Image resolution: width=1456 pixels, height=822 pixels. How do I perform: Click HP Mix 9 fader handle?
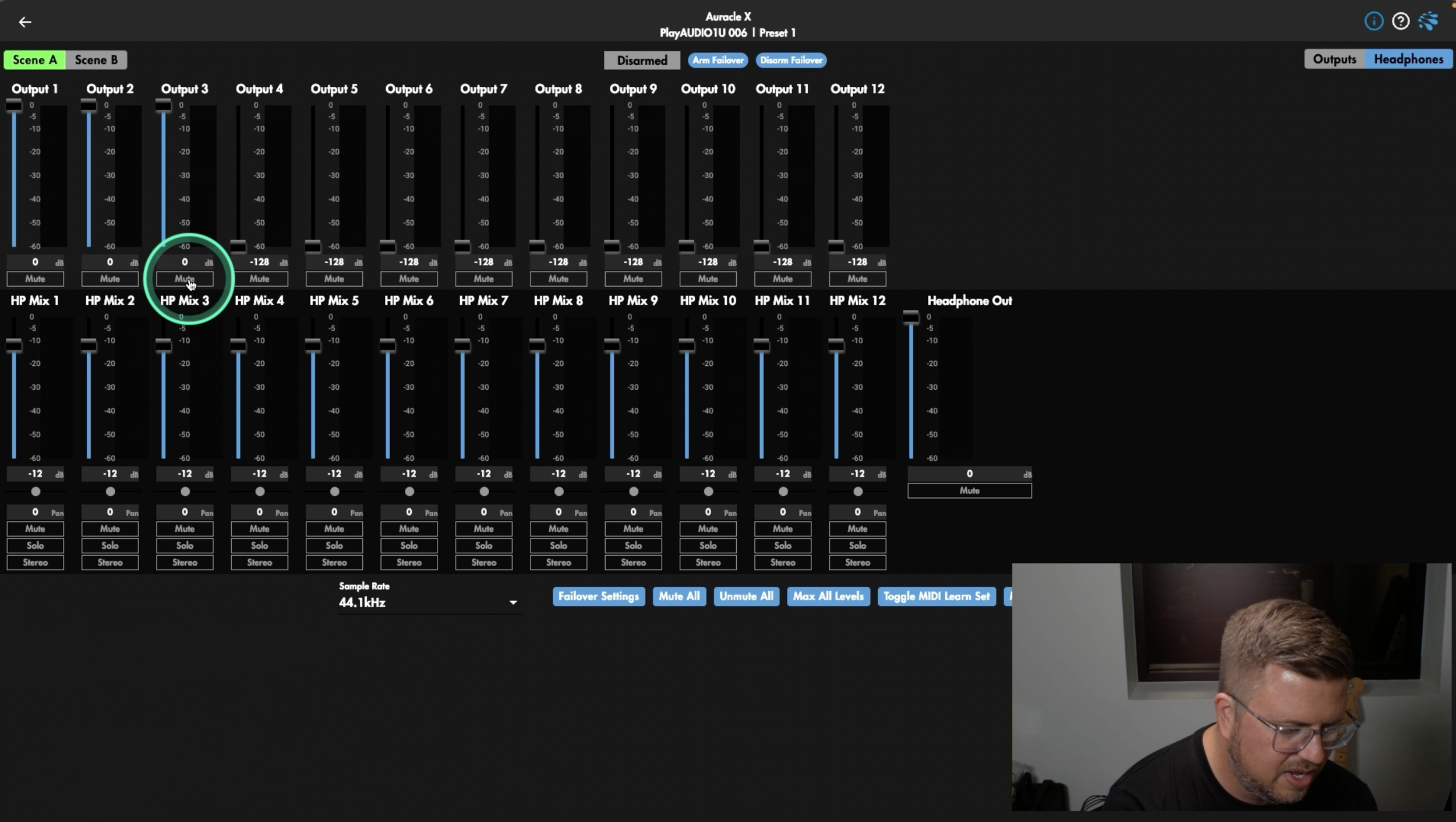(x=612, y=345)
